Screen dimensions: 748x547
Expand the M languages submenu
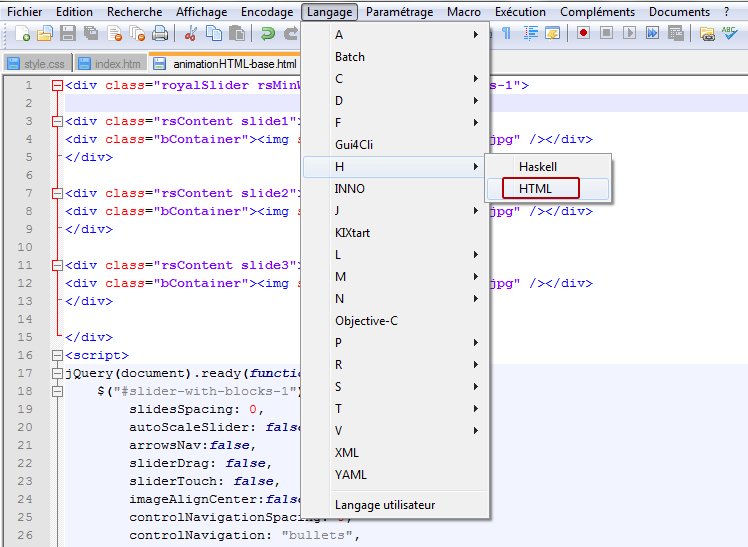click(x=395, y=277)
